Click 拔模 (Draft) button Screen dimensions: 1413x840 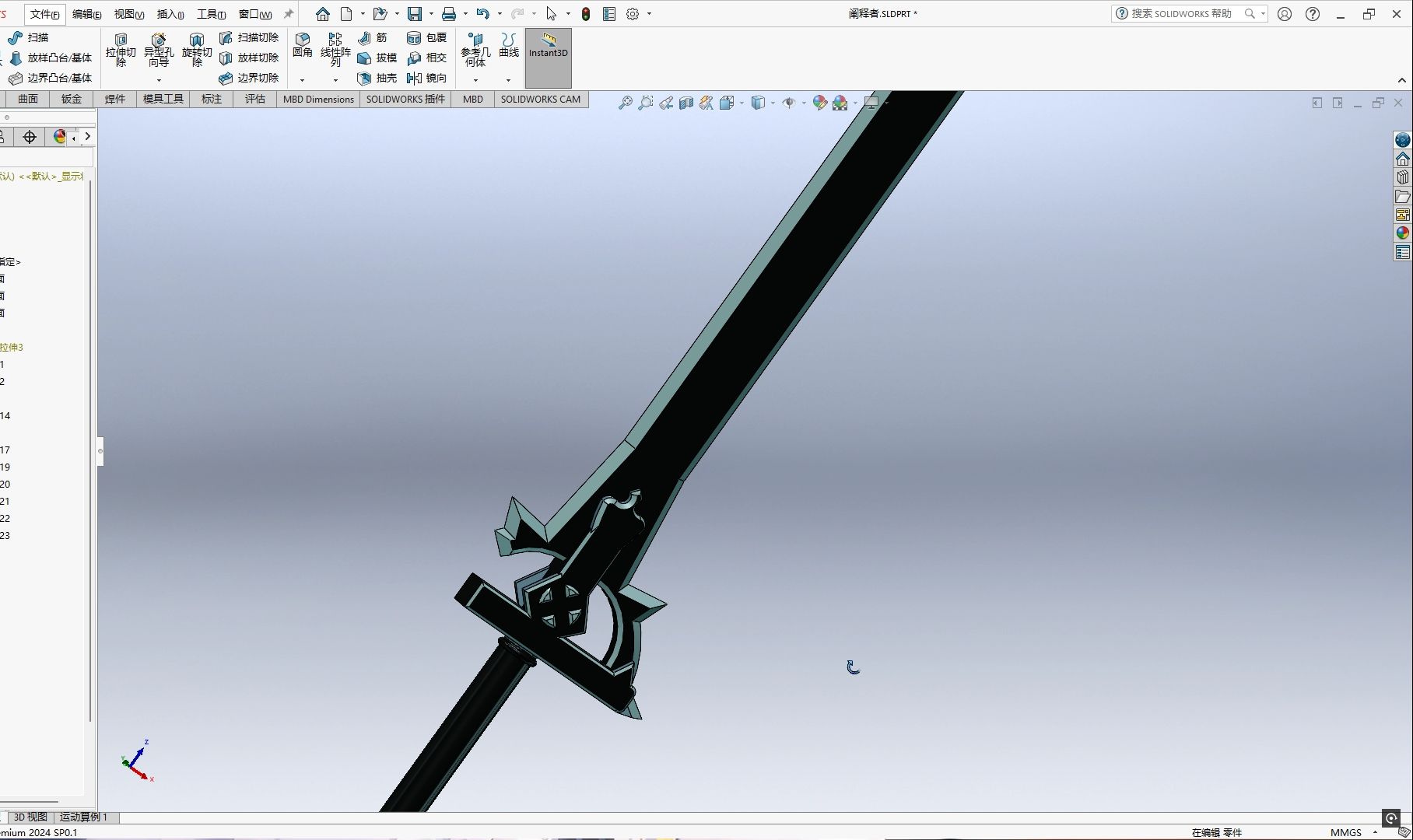click(377, 58)
